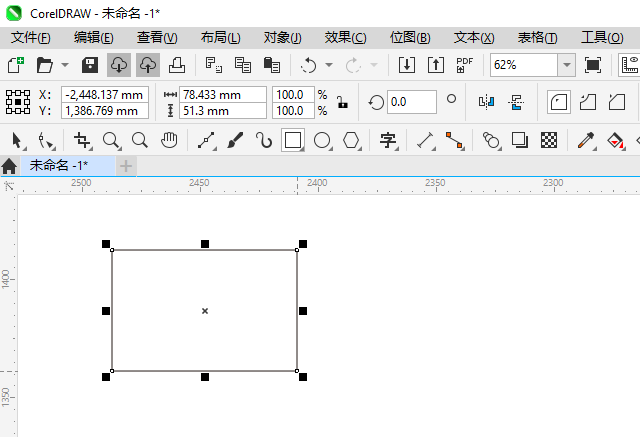Mirror the object horizontally
The width and height of the screenshot is (640, 437).
pyautogui.click(x=487, y=102)
